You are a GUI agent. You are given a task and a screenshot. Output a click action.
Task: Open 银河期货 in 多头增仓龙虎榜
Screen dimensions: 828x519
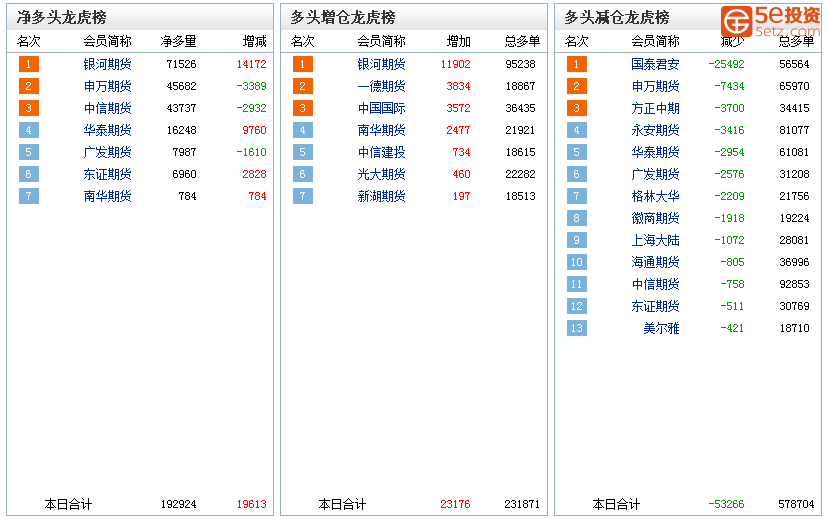pos(381,64)
